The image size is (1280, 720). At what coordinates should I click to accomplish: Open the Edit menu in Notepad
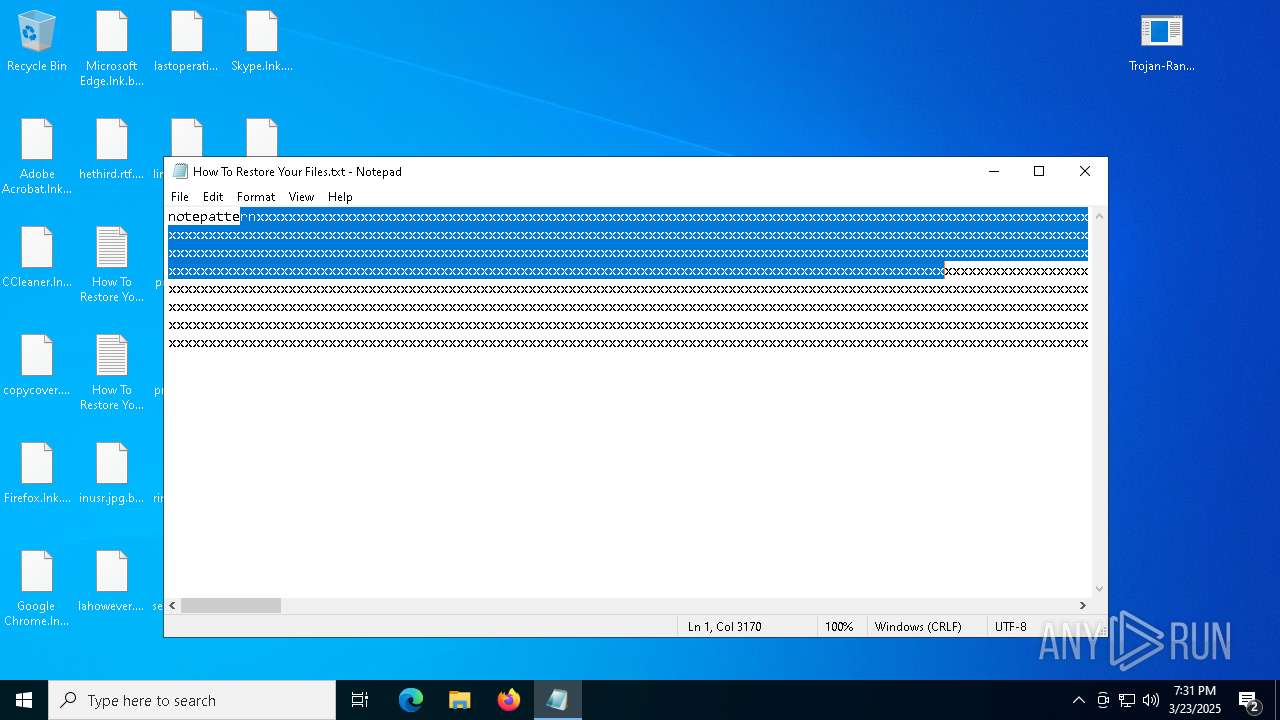[x=213, y=197]
